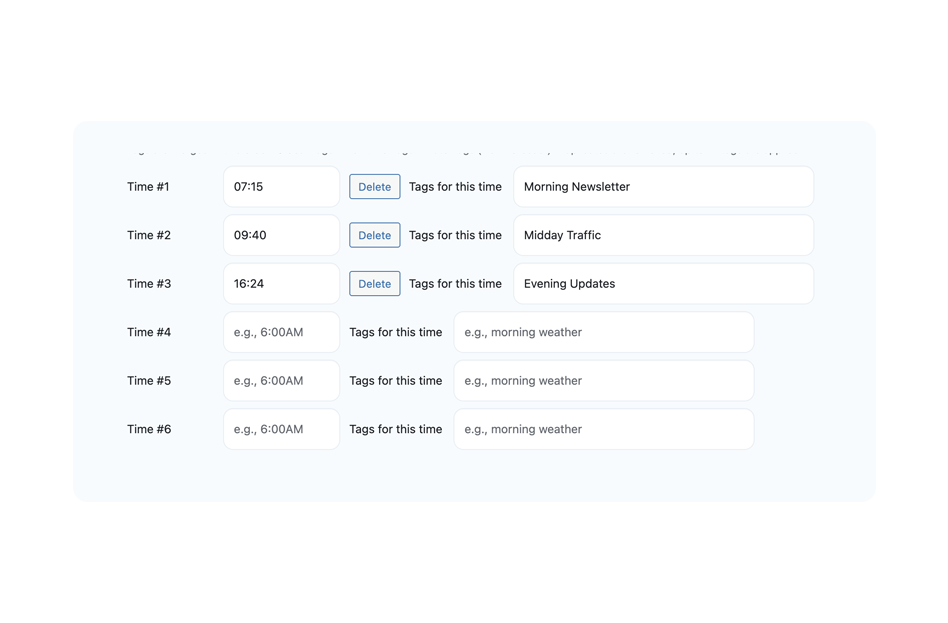This screenshot has width=948, height=623.
Task: Click the tags label beside Morning Newsletter
Action: point(455,187)
